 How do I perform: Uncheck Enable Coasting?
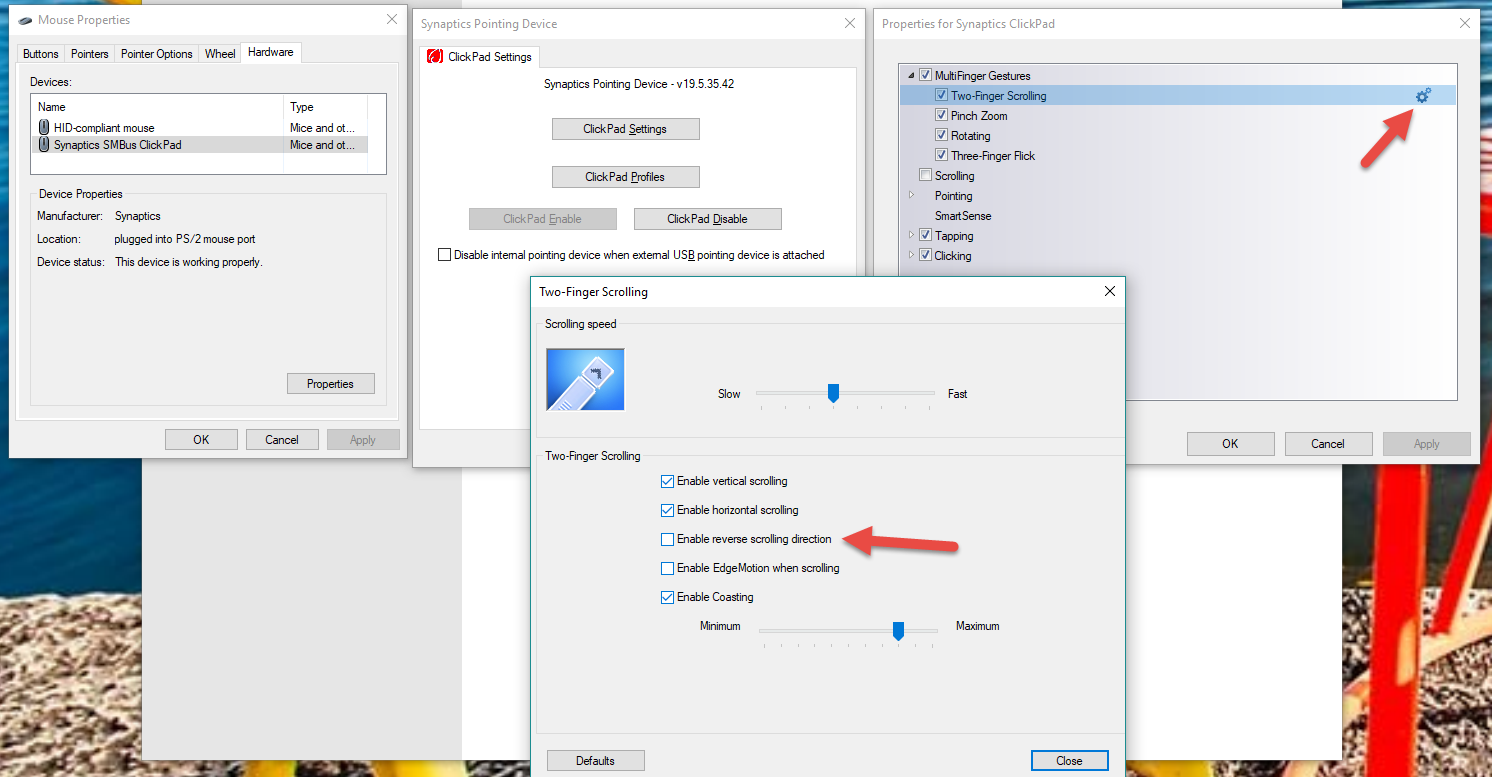click(667, 597)
